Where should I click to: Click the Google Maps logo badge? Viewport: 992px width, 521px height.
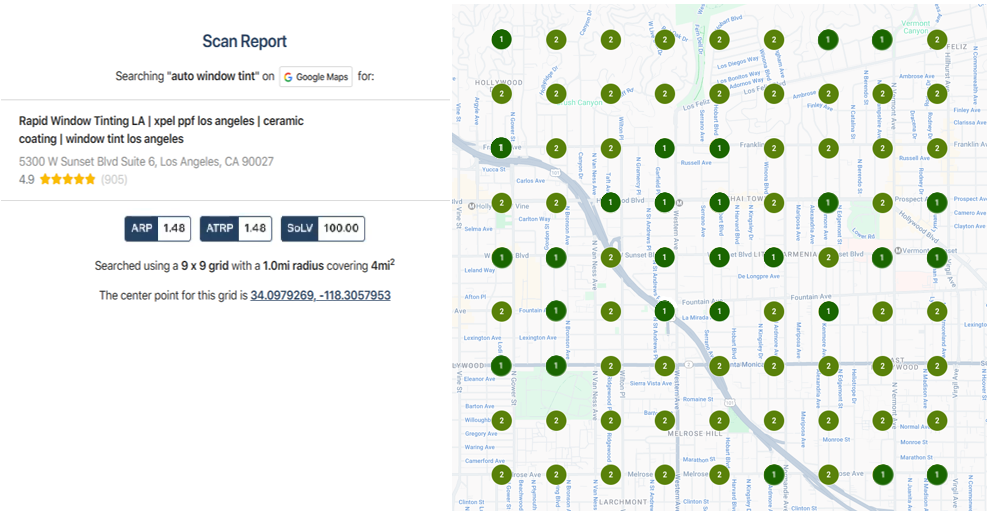point(316,77)
